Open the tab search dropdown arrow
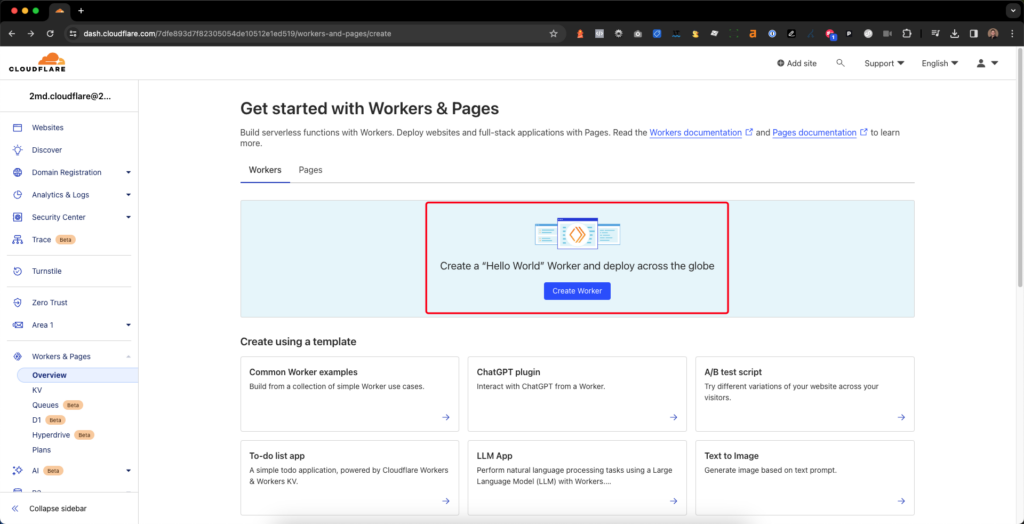The height and width of the screenshot is (524, 1024). point(1012,11)
